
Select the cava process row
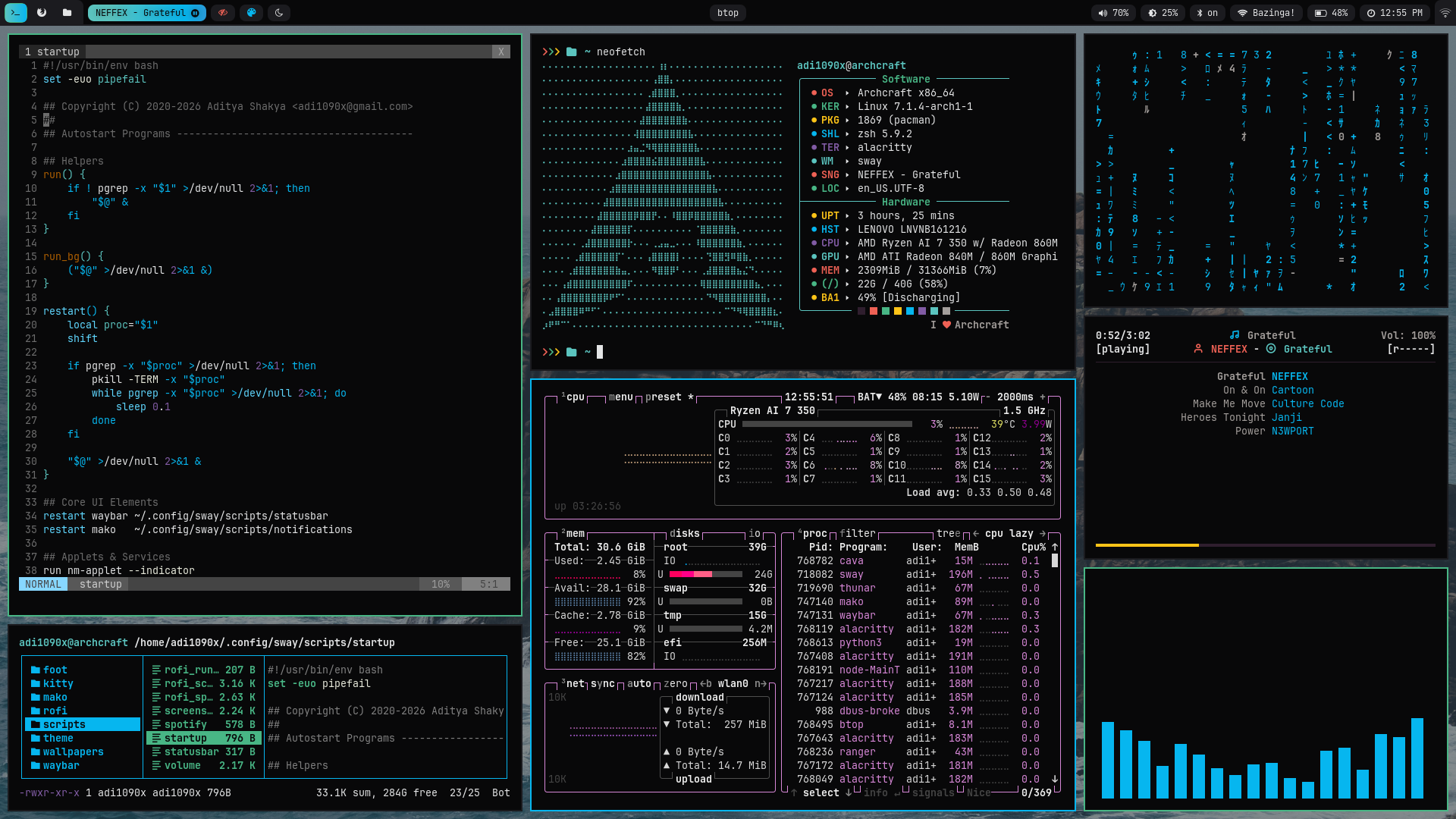918,560
